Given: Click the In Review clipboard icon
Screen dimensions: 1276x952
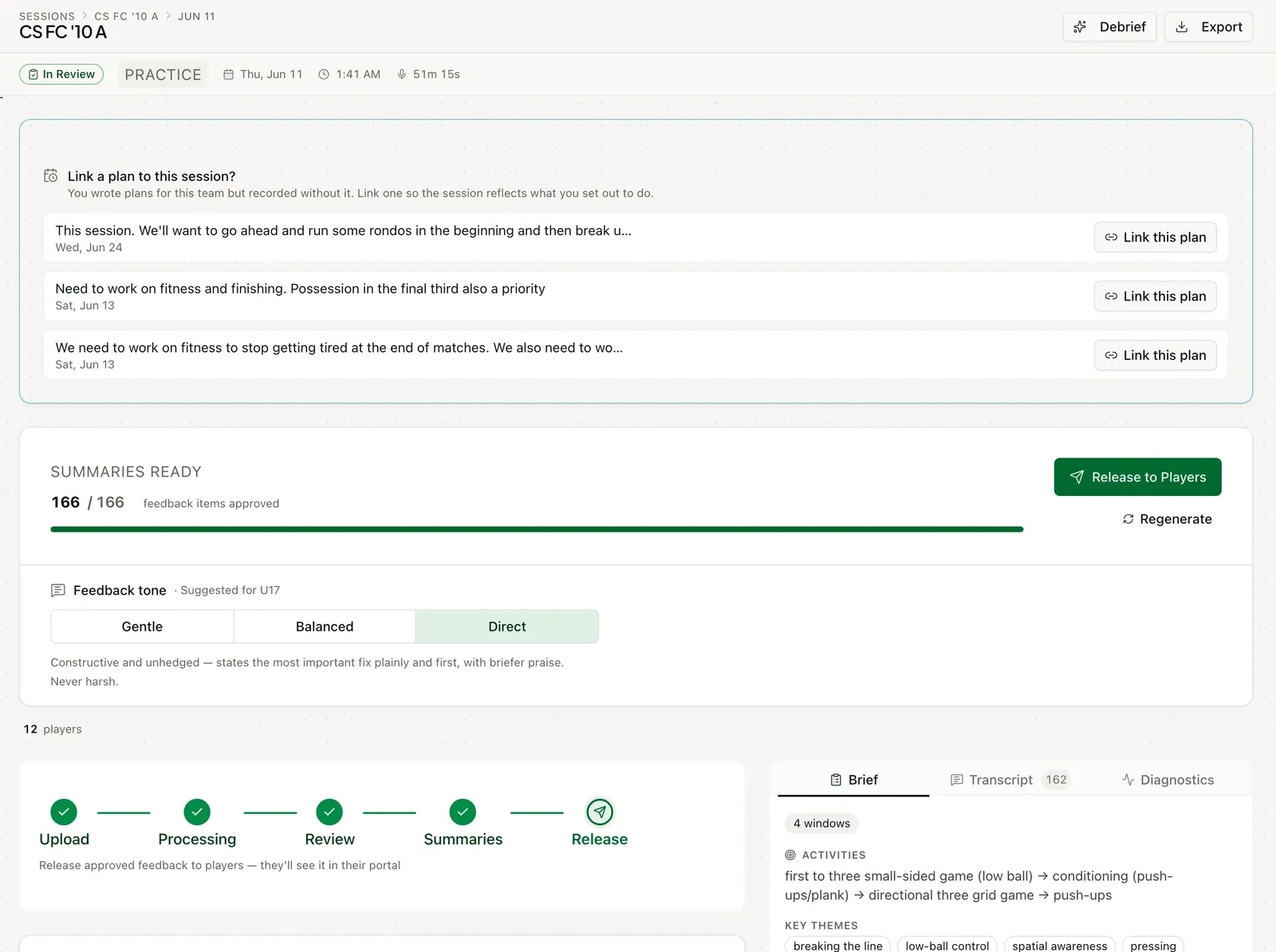Looking at the screenshot, I should click(33, 74).
